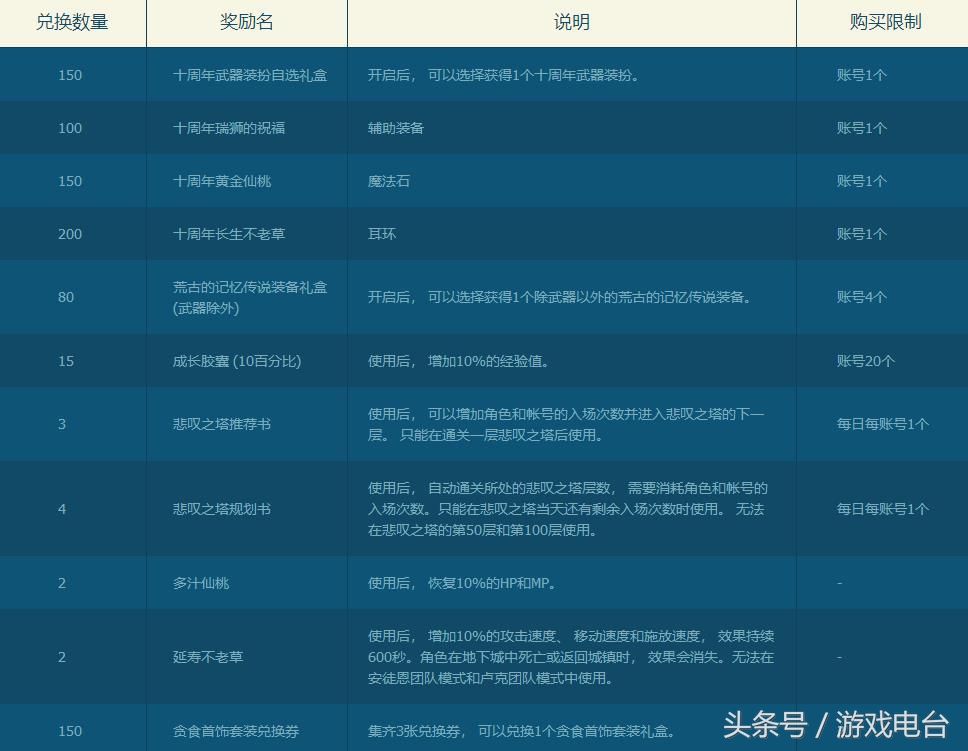The width and height of the screenshot is (968, 751).
Task: Click the 奖励名 column header
Action: click(246, 22)
